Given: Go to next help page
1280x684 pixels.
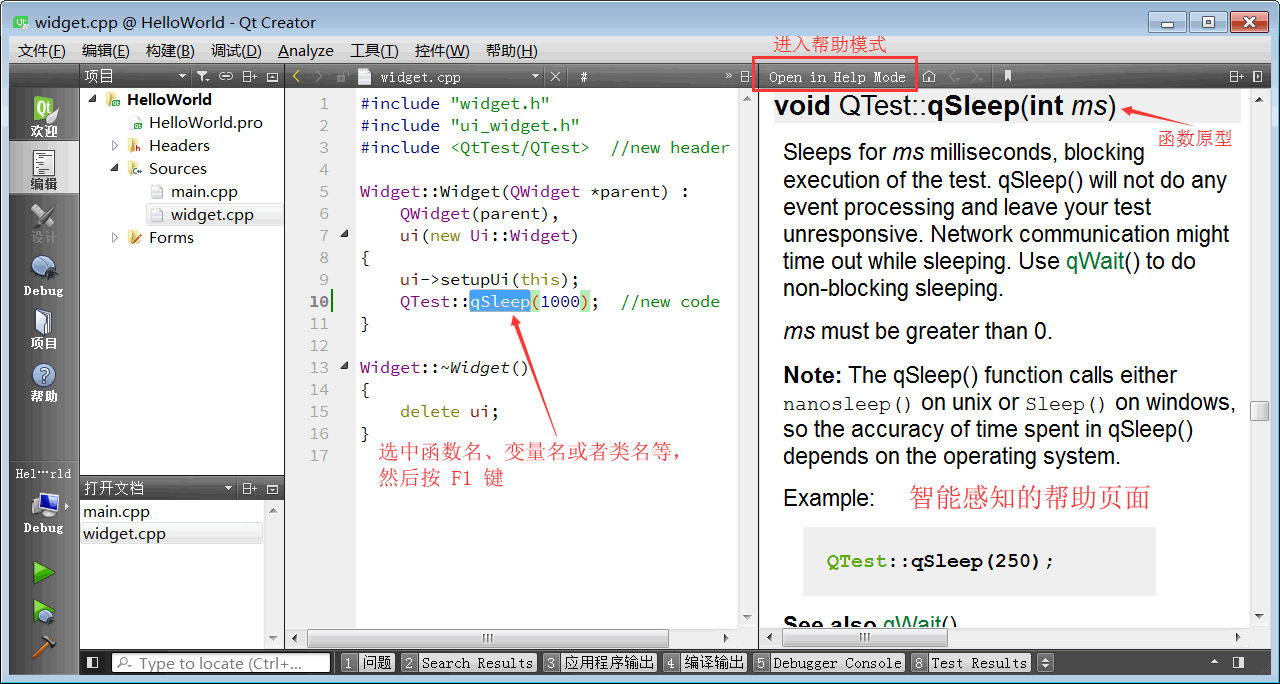Looking at the screenshot, I should pos(977,76).
